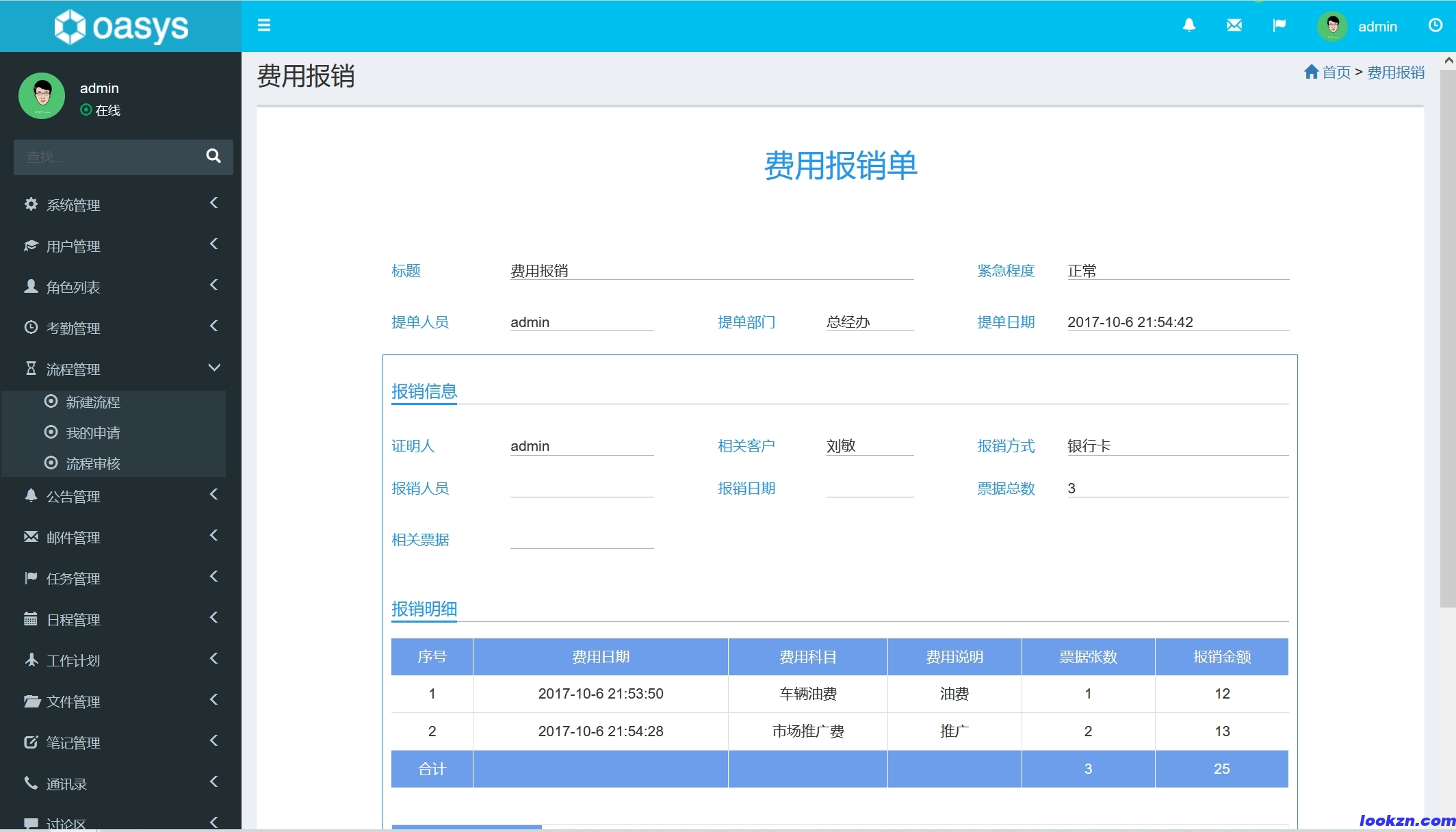Click the 2017-10-6 21:53:50 date cell
The image size is (1456, 832).
pyautogui.click(x=601, y=694)
